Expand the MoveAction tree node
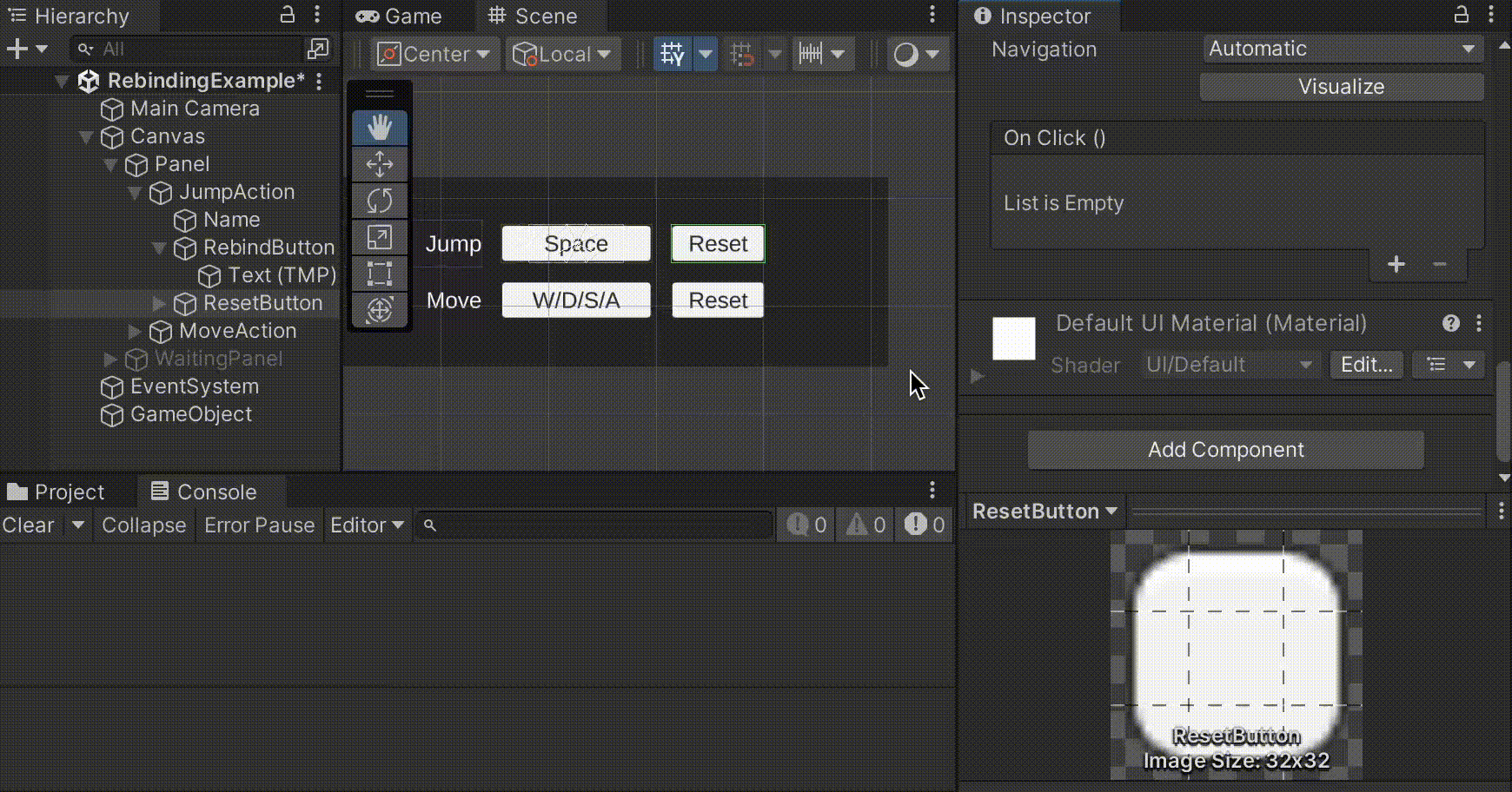The image size is (1512, 792). tap(135, 331)
